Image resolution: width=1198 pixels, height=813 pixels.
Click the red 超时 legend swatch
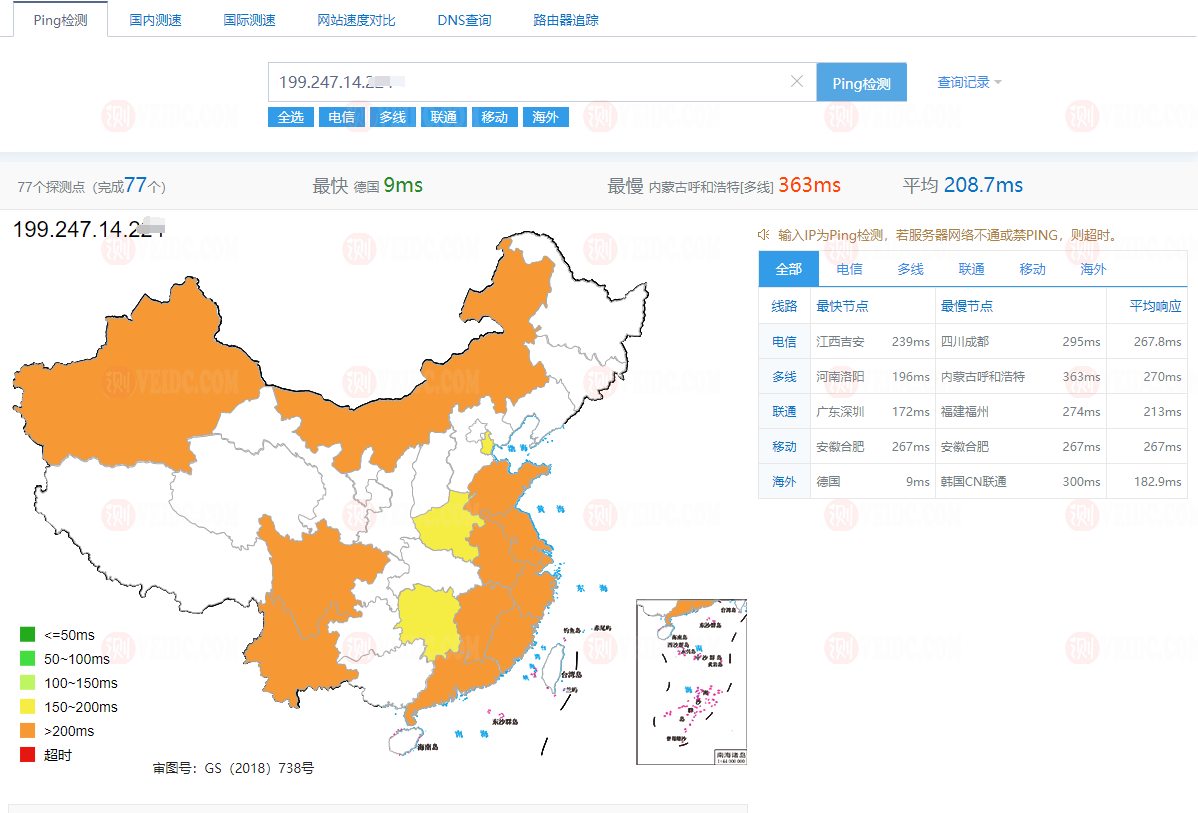click(25, 754)
